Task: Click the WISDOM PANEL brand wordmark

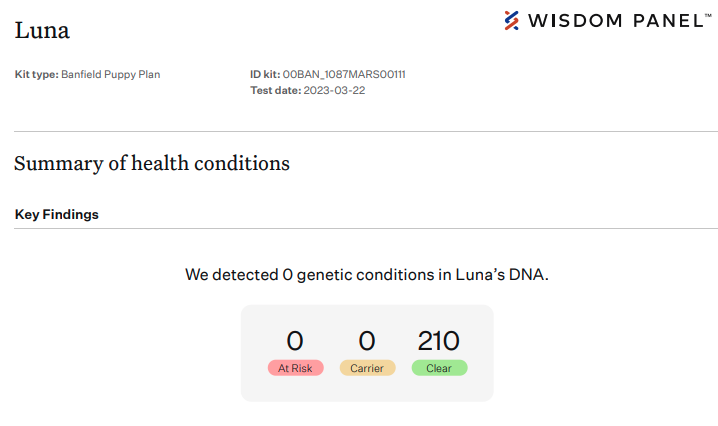Action: [x=616, y=21]
